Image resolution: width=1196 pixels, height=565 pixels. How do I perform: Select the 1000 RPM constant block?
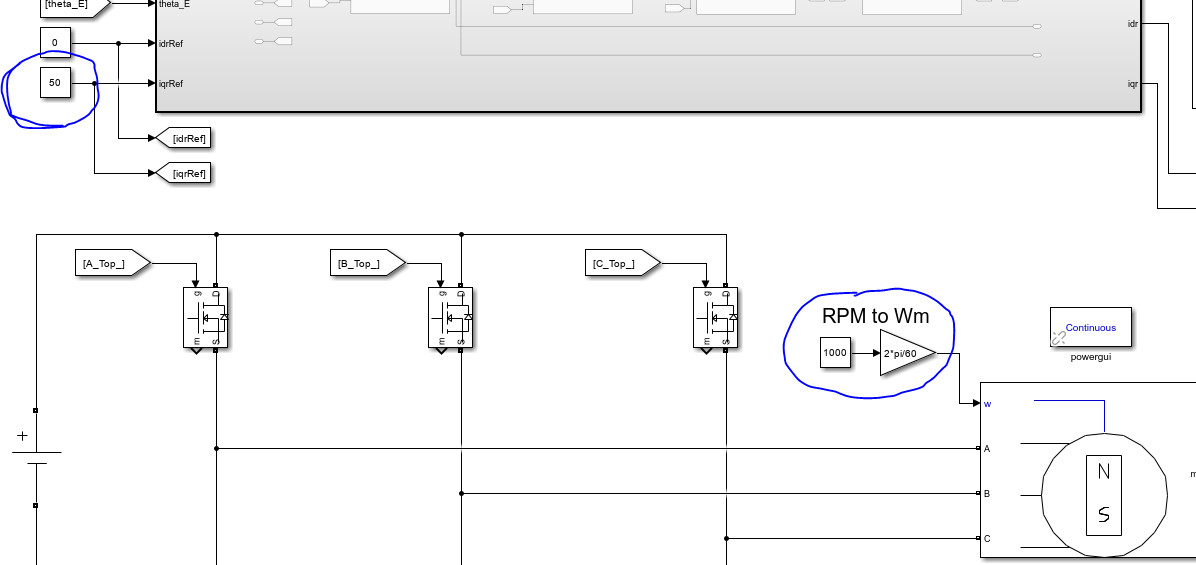[835, 352]
